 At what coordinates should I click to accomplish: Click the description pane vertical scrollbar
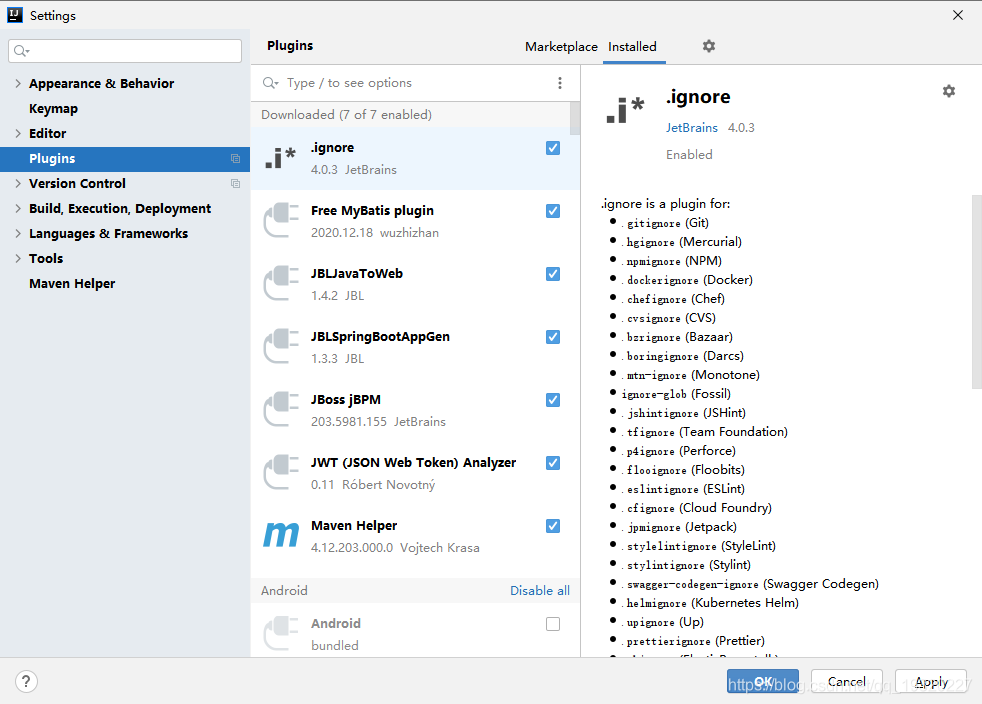pos(976,292)
